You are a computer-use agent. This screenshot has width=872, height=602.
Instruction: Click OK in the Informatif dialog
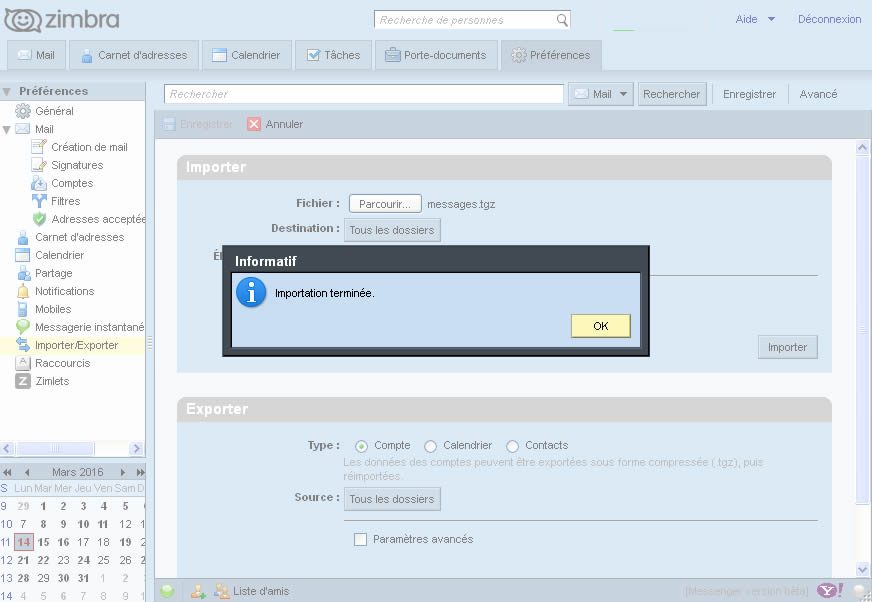[600, 326]
